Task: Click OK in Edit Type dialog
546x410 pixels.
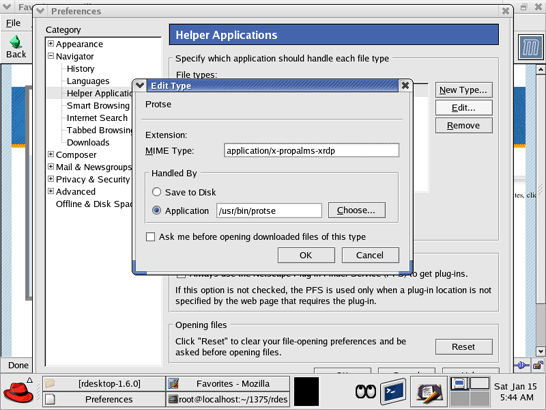Action: click(306, 255)
